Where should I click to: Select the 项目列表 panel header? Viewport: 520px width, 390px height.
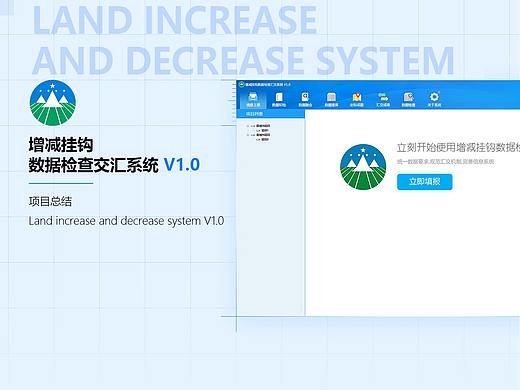click(x=270, y=114)
